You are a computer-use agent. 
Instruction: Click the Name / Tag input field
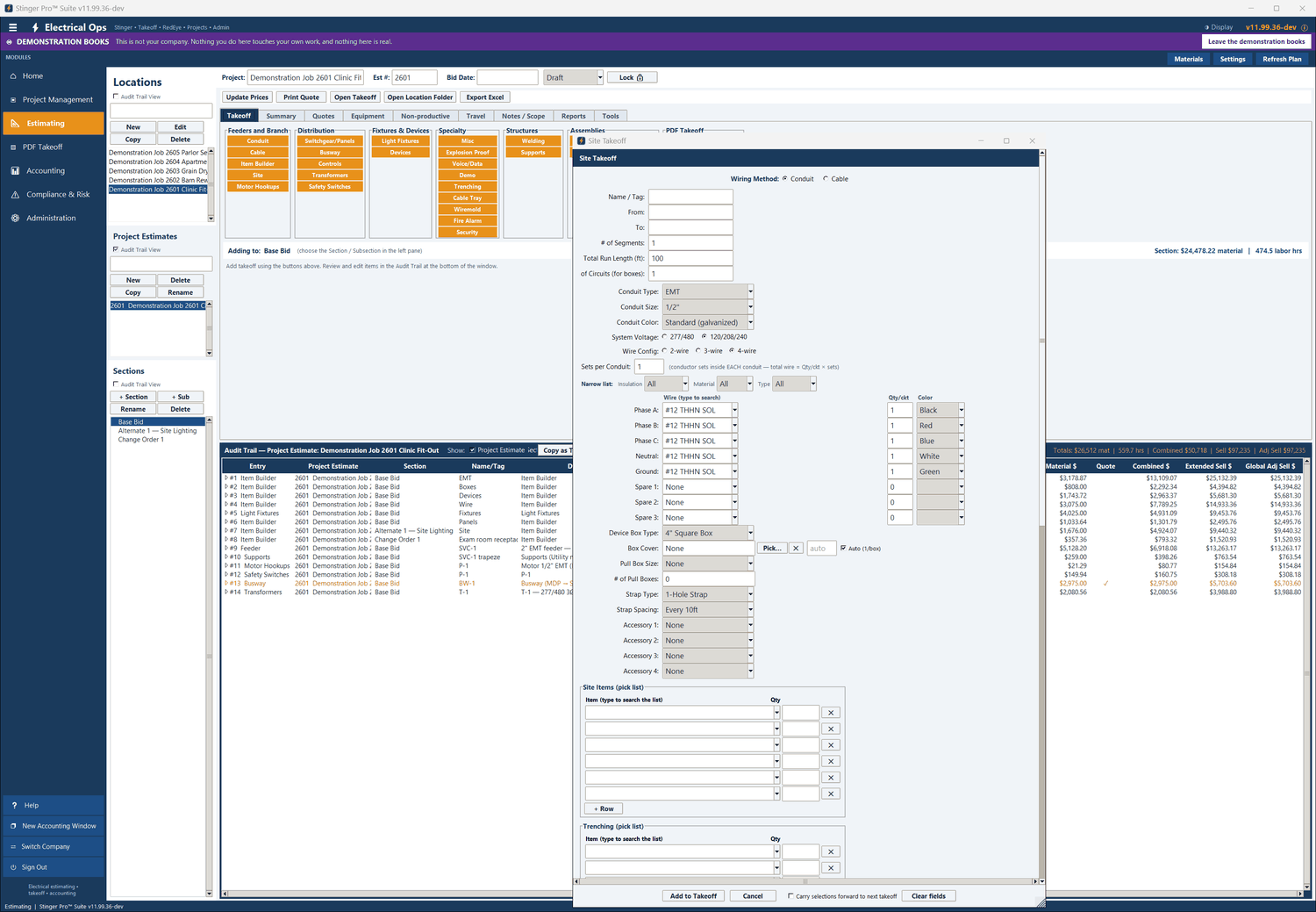690,197
